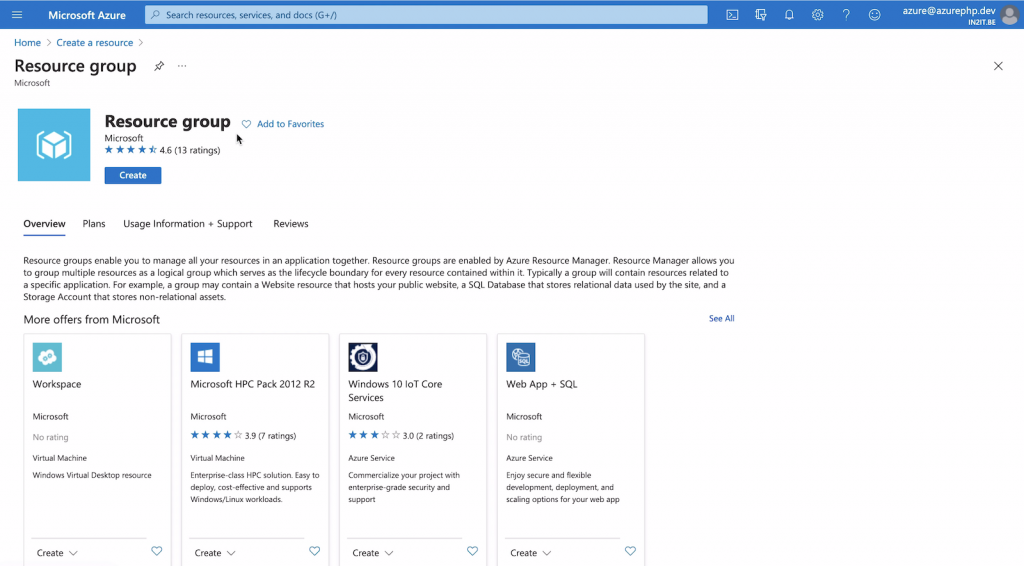Open Cloud Shell from the top bar
The height and width of the screenshot is (566, 1024).
[732, 14]
